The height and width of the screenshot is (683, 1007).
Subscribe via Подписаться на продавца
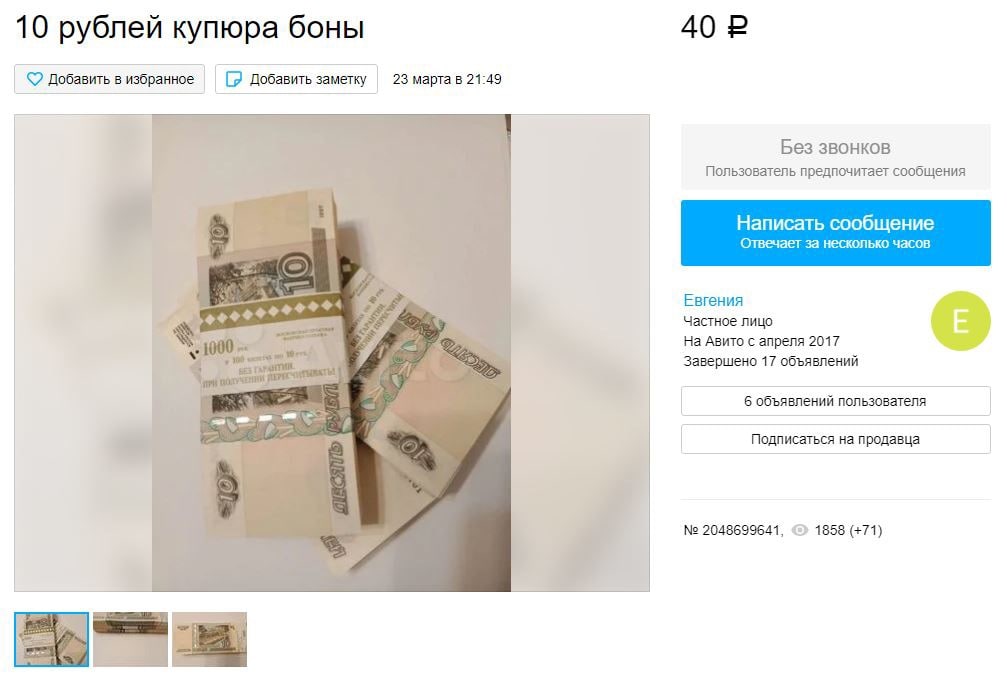coord(836,439)
